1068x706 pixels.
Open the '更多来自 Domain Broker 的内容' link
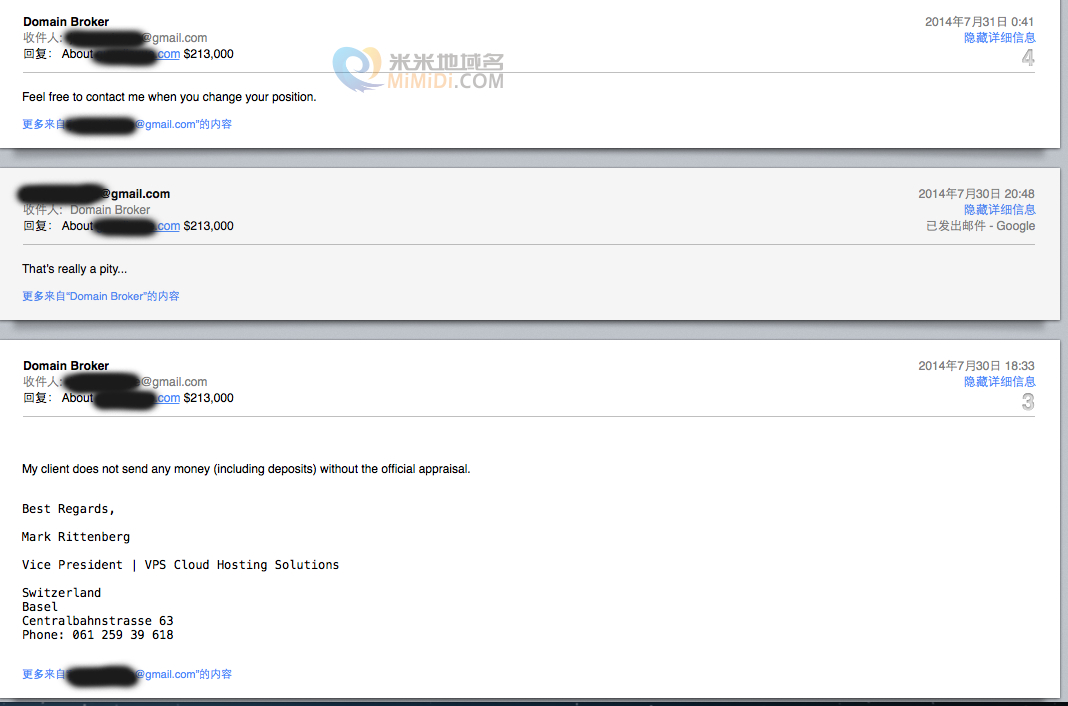click(101, 297)
